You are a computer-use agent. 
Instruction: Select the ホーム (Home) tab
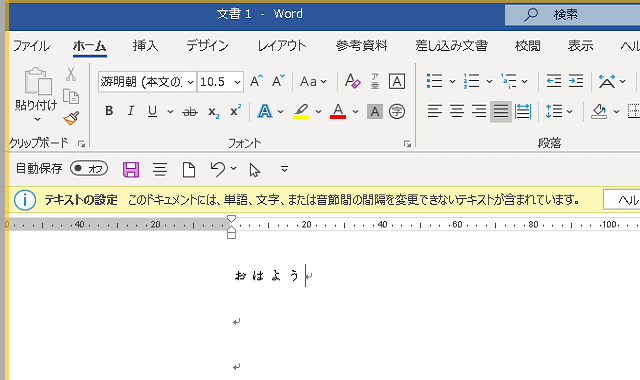click(90, 46)
